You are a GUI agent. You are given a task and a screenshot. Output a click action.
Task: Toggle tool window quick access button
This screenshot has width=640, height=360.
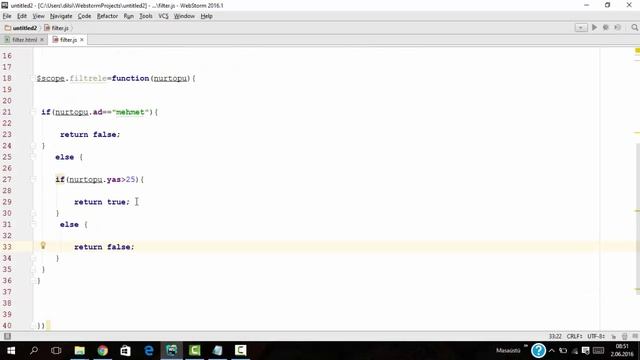[7, 336]
